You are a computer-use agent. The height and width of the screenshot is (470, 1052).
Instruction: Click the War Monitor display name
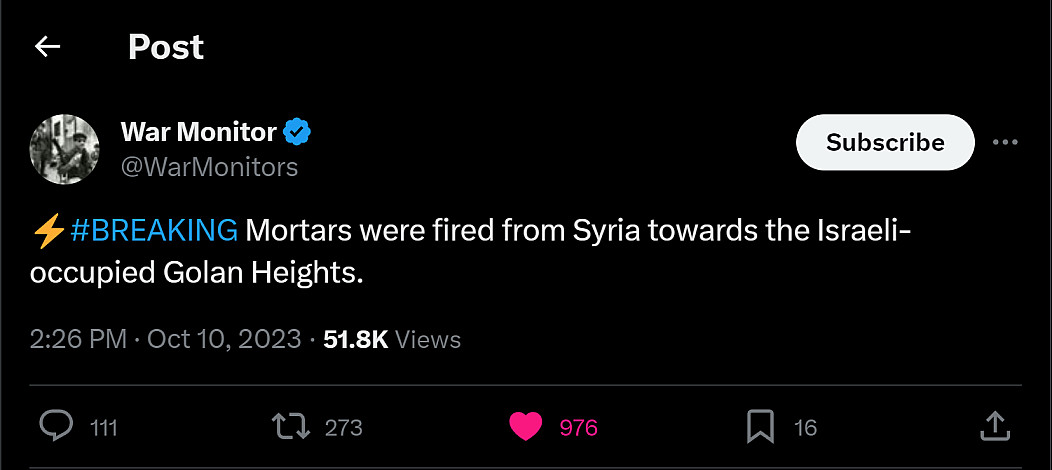[198, 131]
